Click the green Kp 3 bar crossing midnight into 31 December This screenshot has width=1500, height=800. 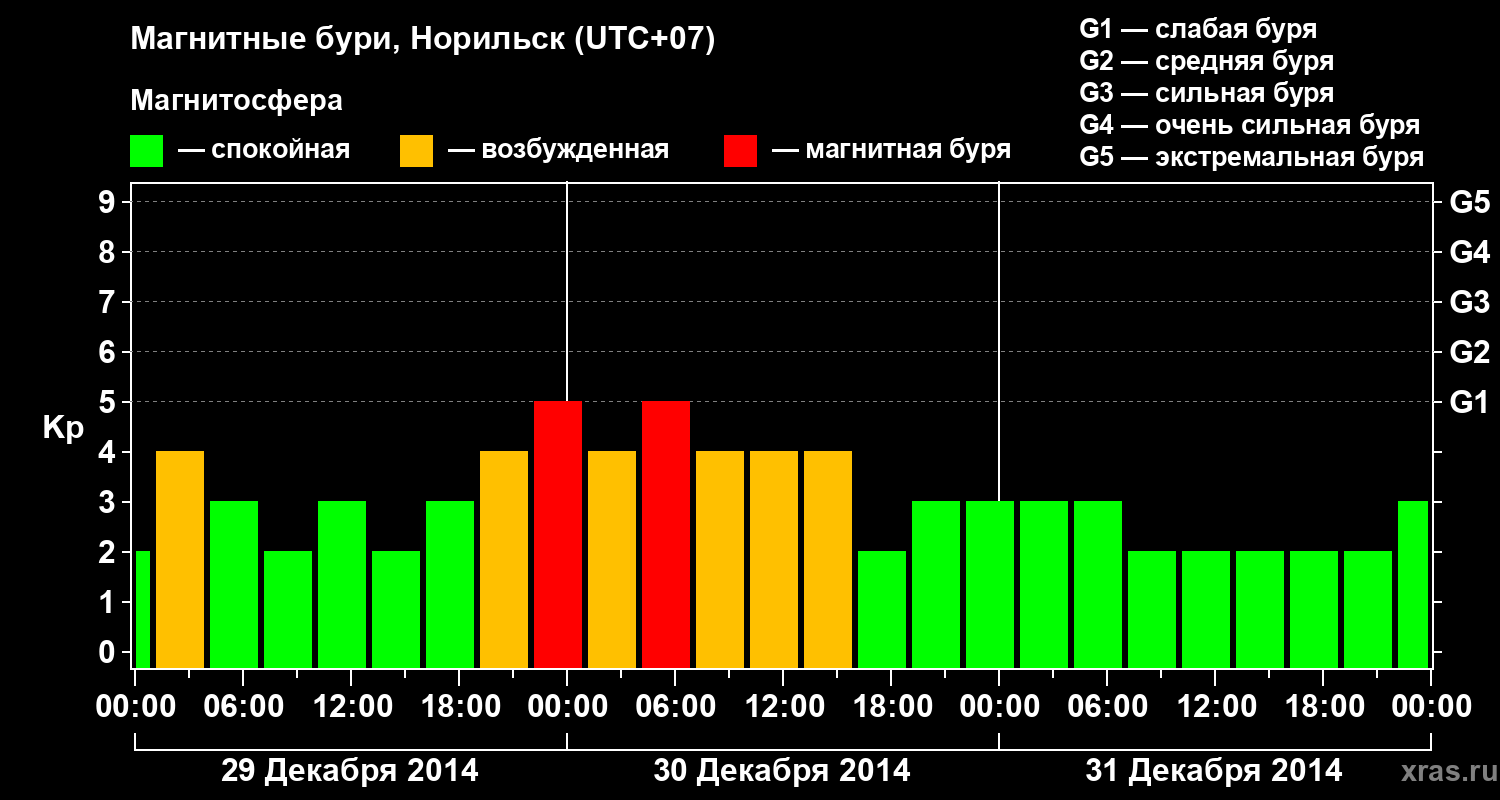pyautogui.click(x=990, y=584)
